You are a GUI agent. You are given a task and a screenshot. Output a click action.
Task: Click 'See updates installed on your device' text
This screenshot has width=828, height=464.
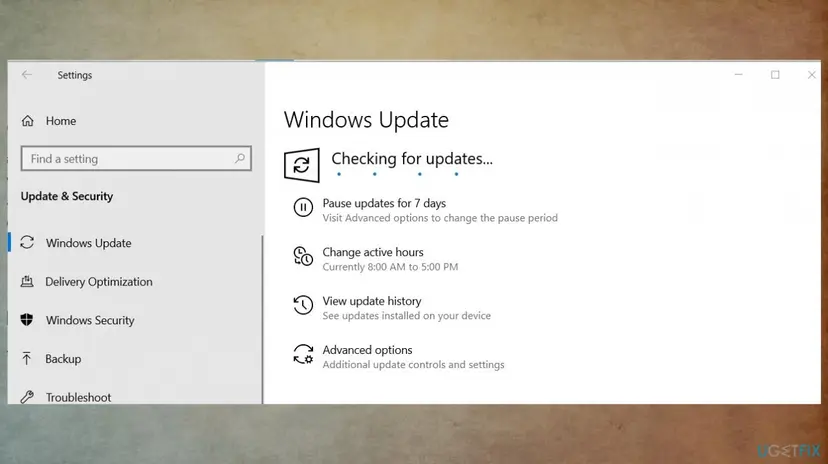pyautogui.click(x=407, y=316)
